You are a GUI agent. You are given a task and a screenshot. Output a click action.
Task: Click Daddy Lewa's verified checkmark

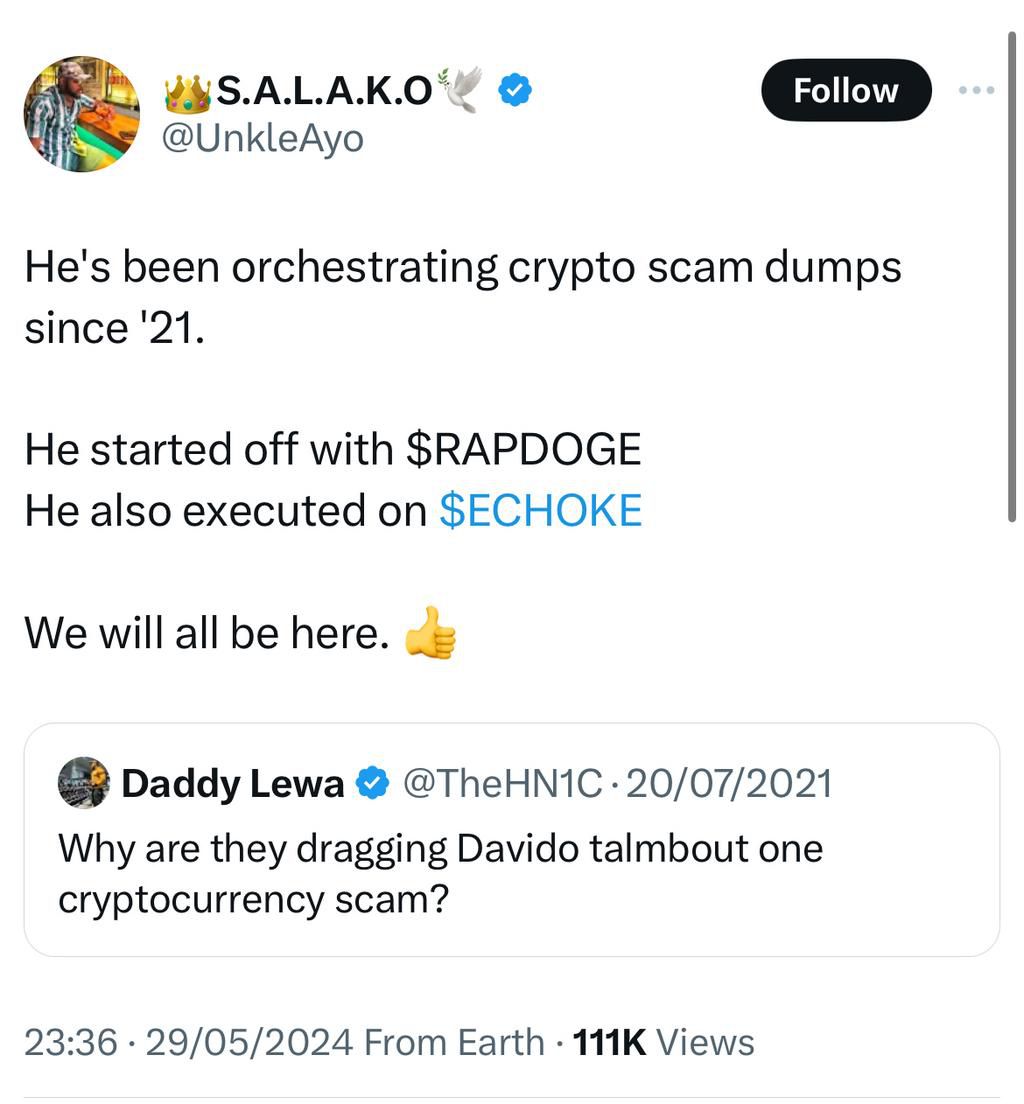(371, 783)
